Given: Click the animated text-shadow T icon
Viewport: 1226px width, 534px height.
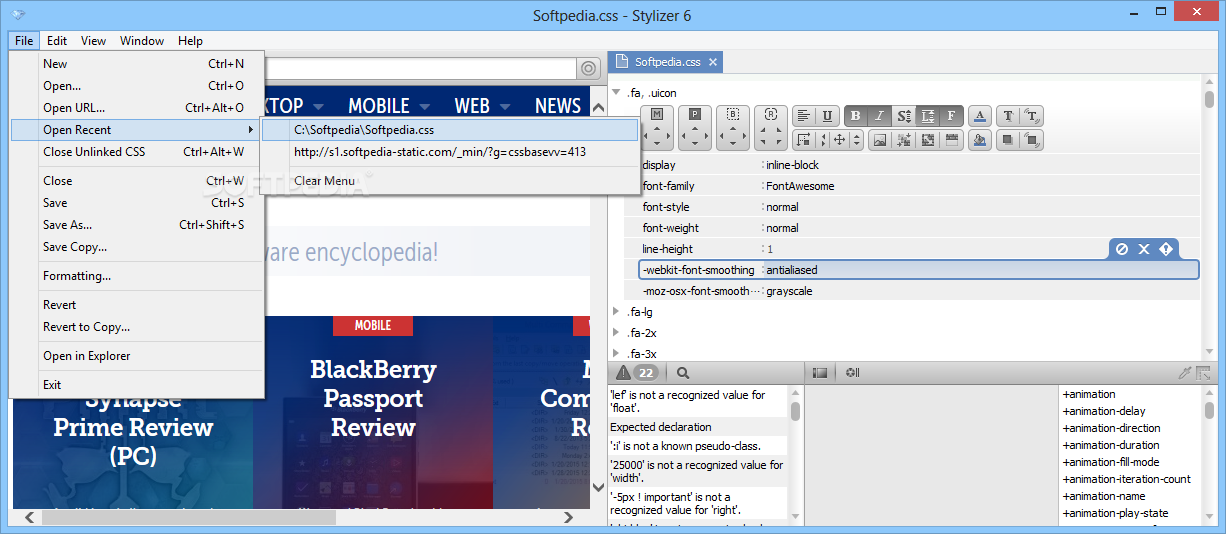Looking at the screenshot, I should [1032, 116].
